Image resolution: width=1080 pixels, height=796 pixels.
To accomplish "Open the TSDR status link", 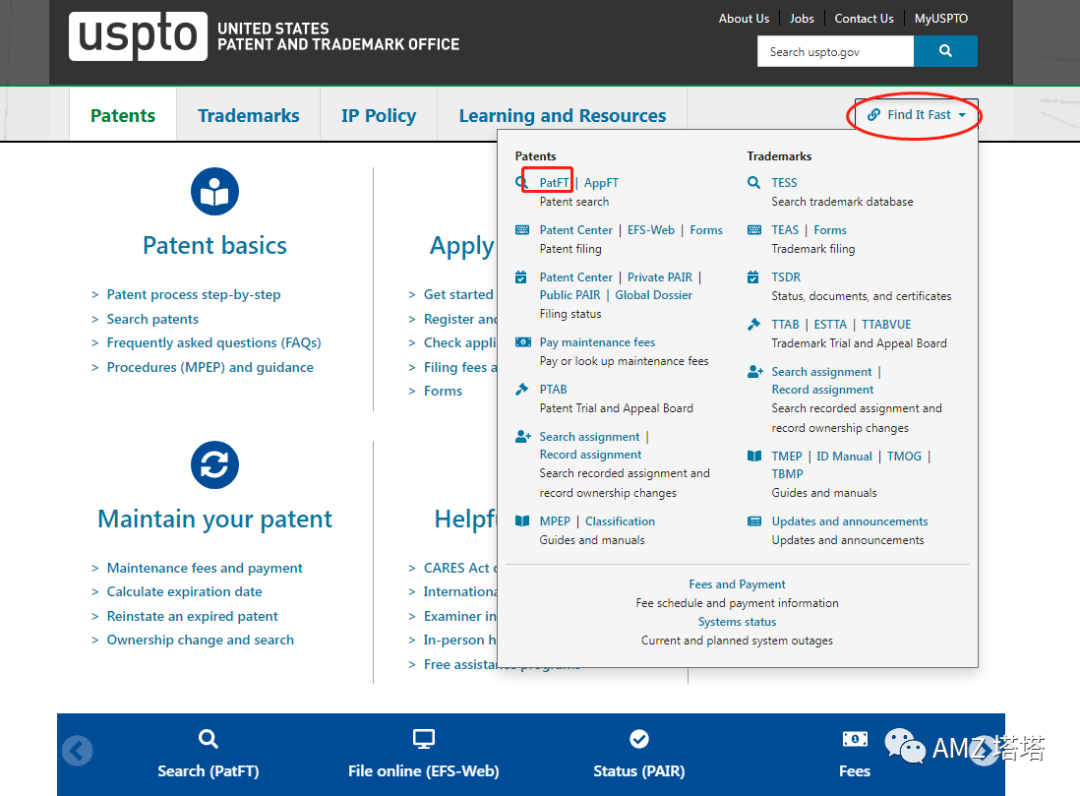I will pyautogui.click(x=786, y=277).
